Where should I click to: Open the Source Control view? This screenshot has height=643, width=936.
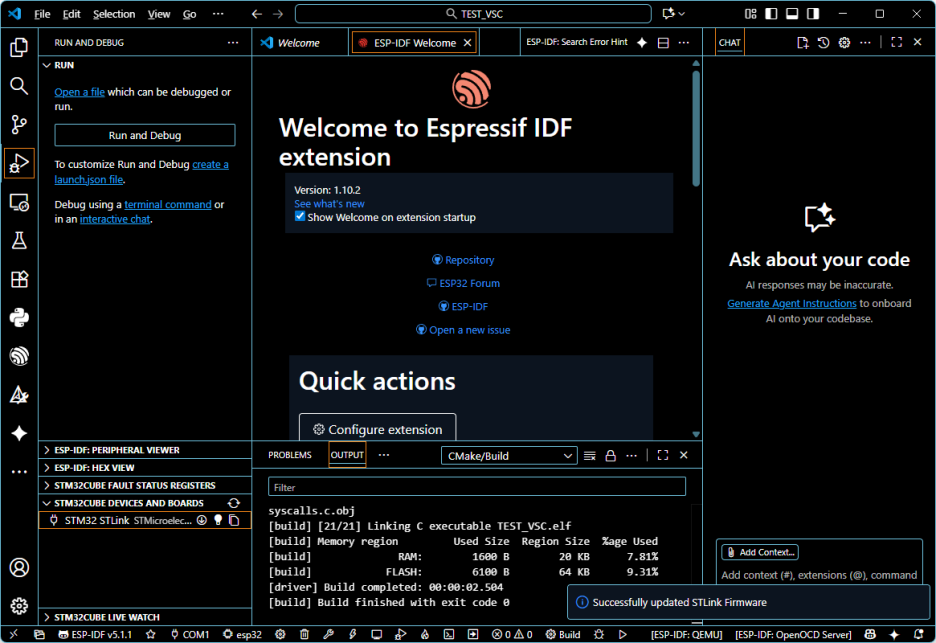(19, 124)
